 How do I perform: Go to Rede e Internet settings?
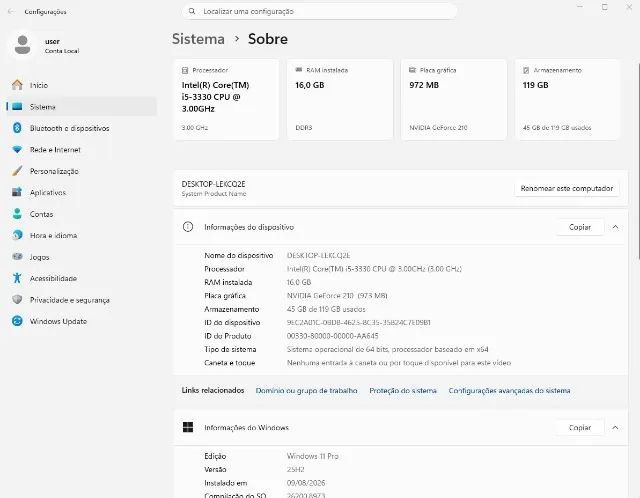pos(82,149)
